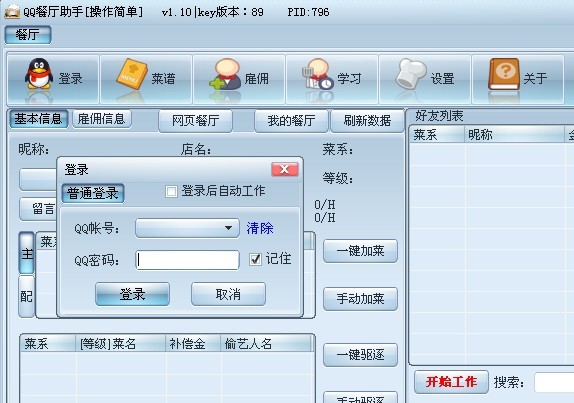Click the 菜系 column header in the bottom table
The width and height of the screenshot is (574, 403).
(48, 344)
